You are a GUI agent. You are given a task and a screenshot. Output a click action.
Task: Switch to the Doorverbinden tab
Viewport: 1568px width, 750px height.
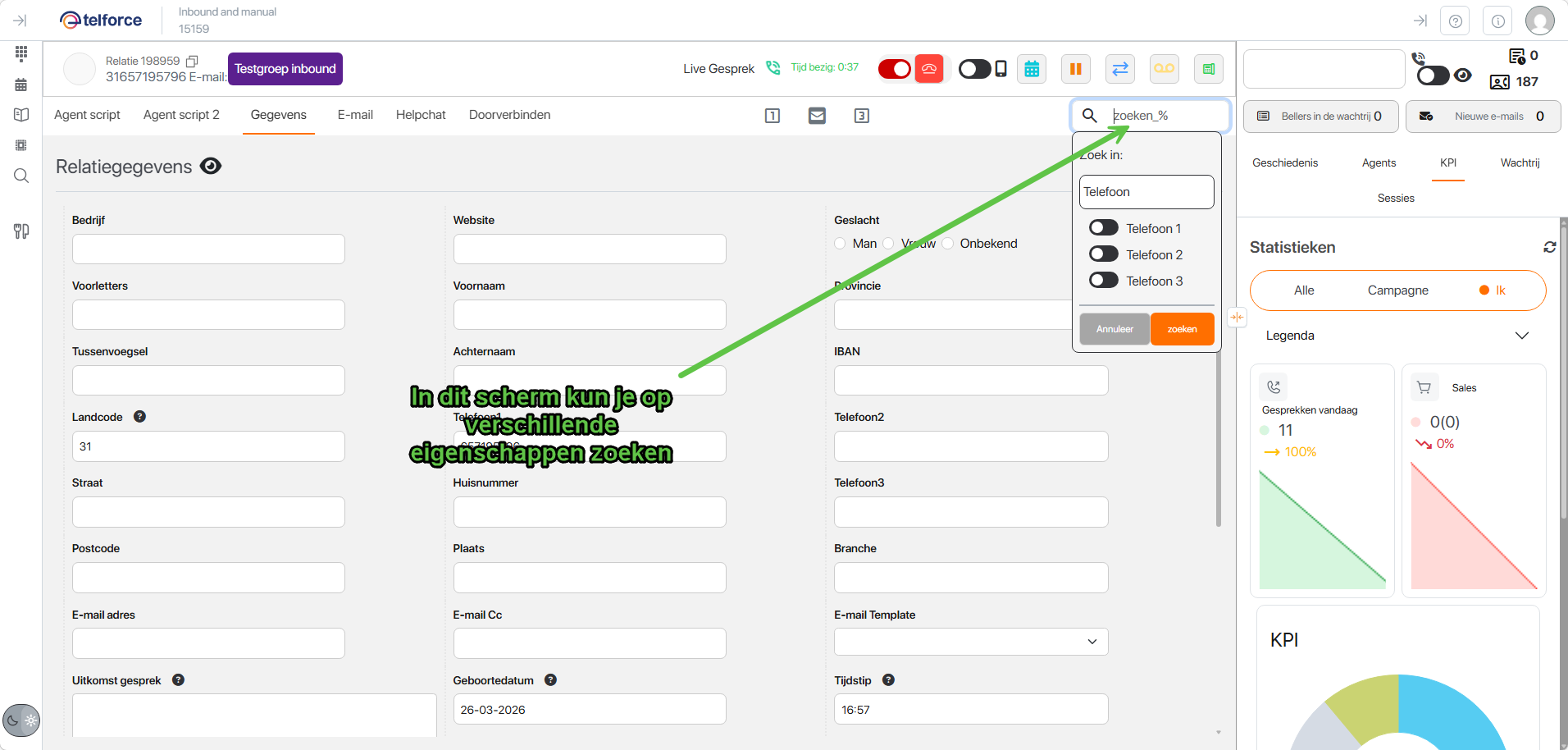pos(509,115)
